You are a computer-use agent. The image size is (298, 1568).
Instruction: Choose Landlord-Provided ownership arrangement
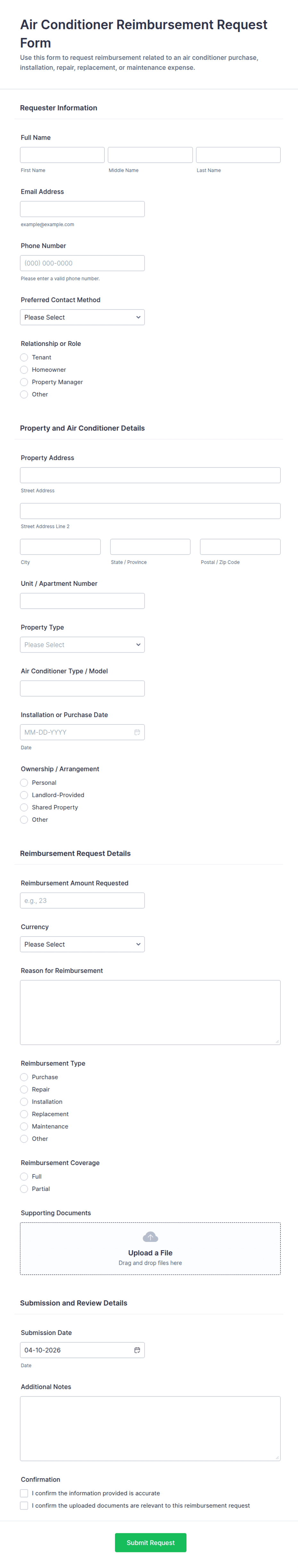pyautogui.click(x=24, y=795)
